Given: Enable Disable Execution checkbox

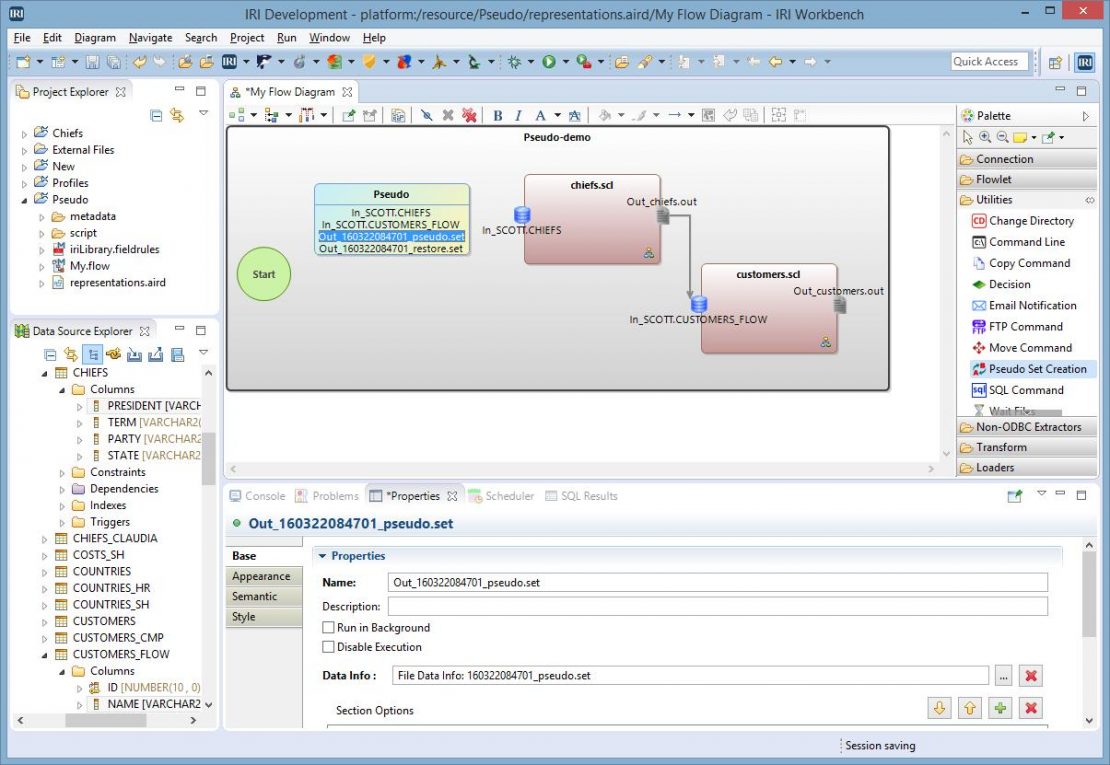Looking at the screenshot, I should [328, 647].
